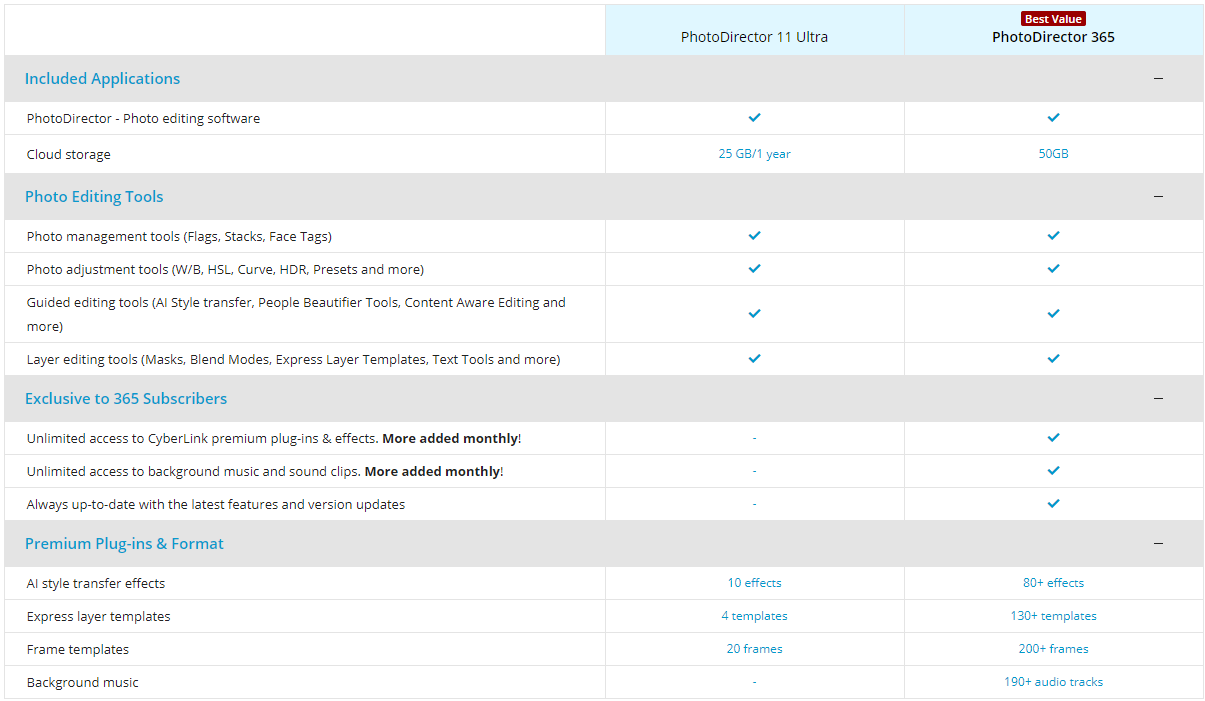Screen dimensions: 1205x701
Task: Click the CyberLink premium plug-ins row label
Action: pyautogui.click(x=274, y=438)
